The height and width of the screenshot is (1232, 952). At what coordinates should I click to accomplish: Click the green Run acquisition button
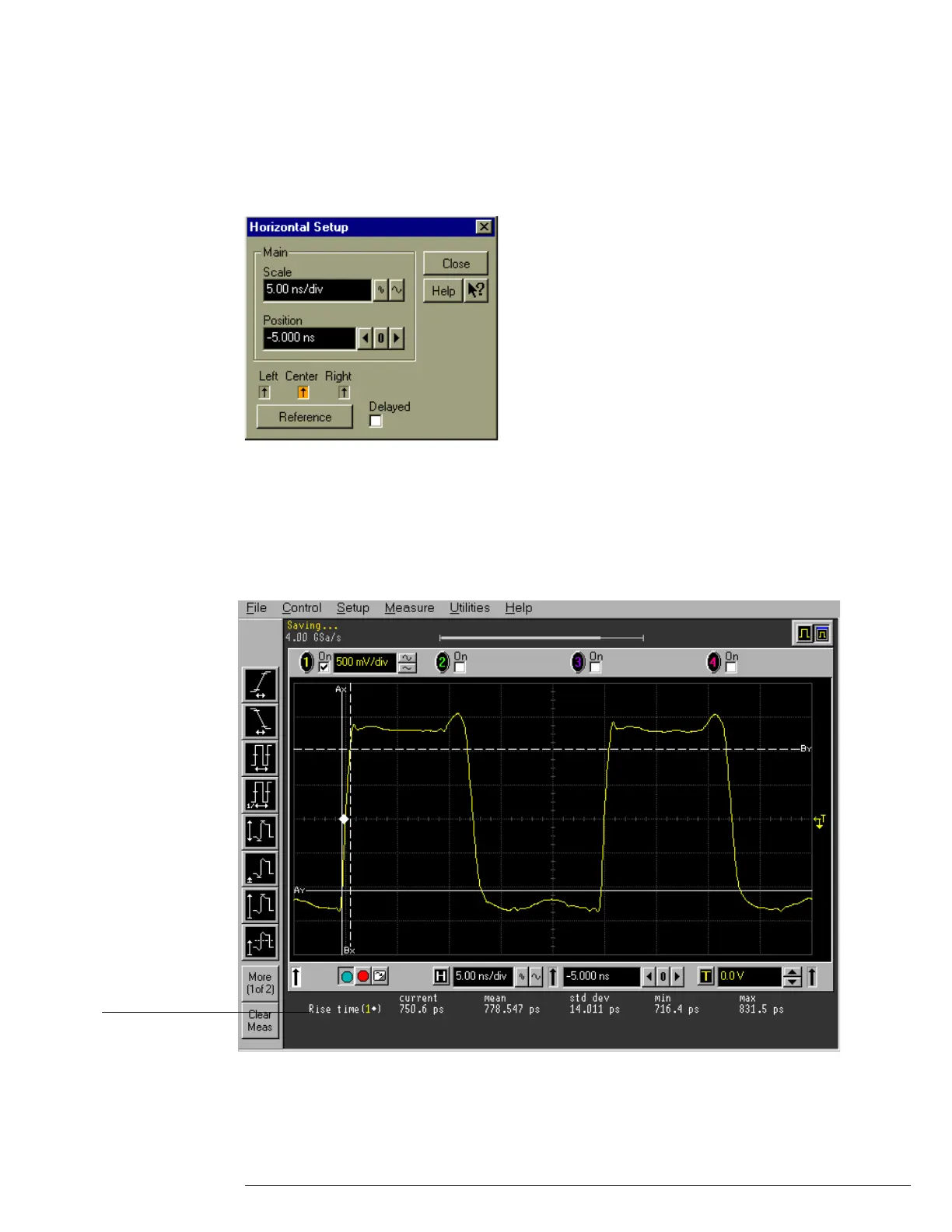[x=347, y=976]
